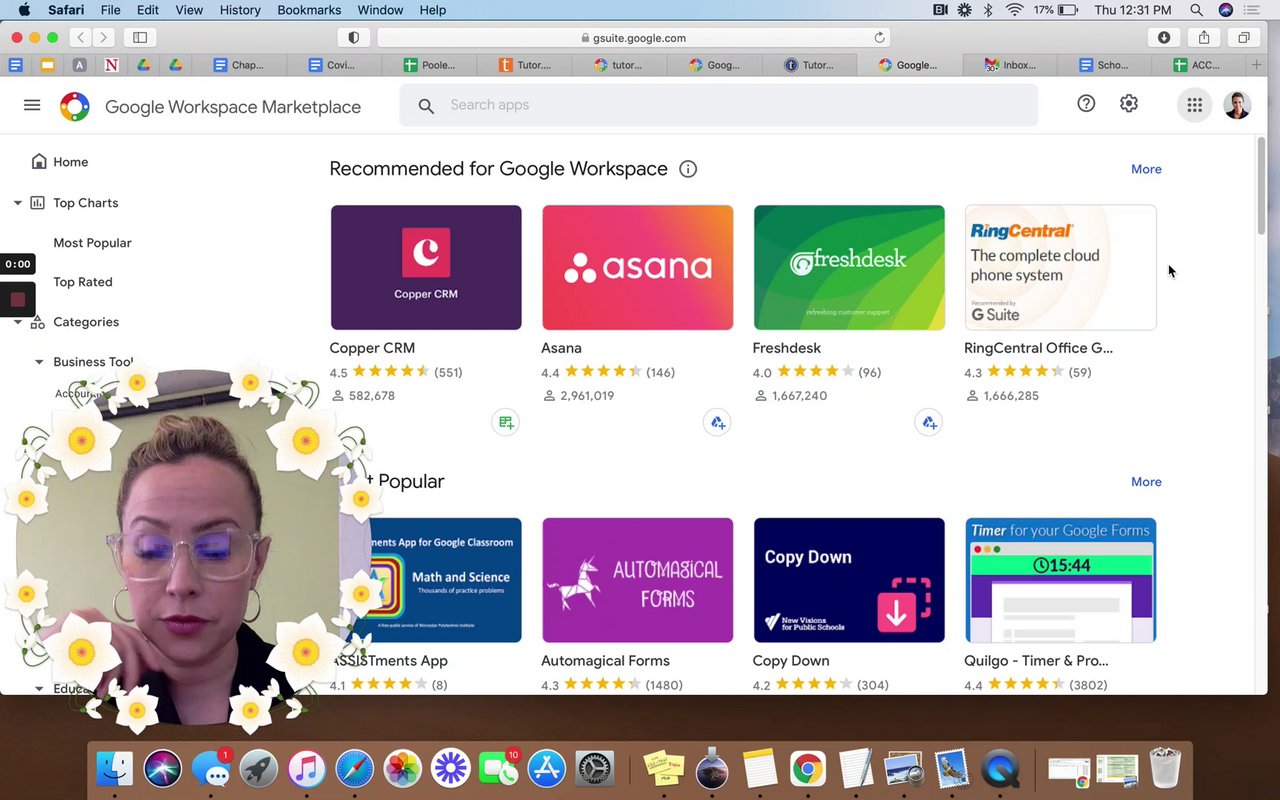Image resolution: width=1280 pixels, height=800 pixels.
Task: Launch Google Chrome from the Dock
Action: 807,768
